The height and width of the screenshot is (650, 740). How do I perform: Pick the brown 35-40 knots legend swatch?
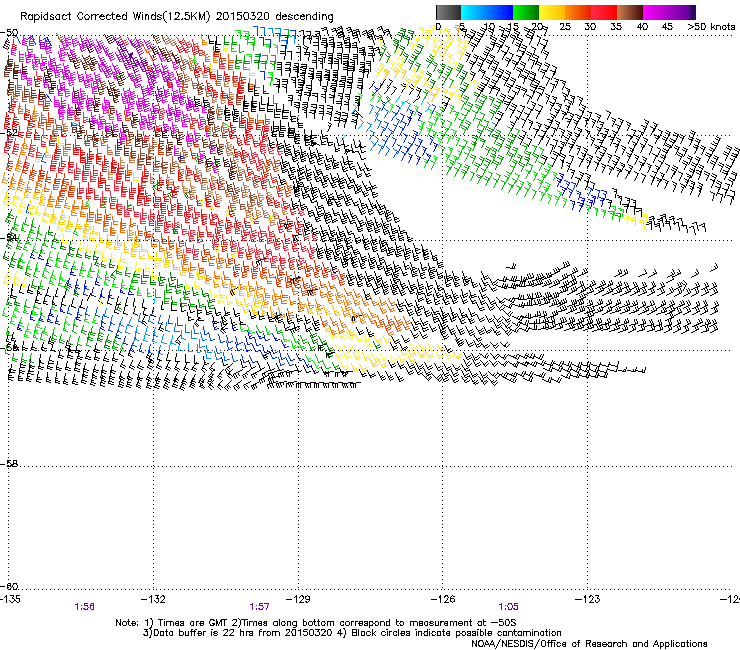pyautogui.click(x=630, y=12)
